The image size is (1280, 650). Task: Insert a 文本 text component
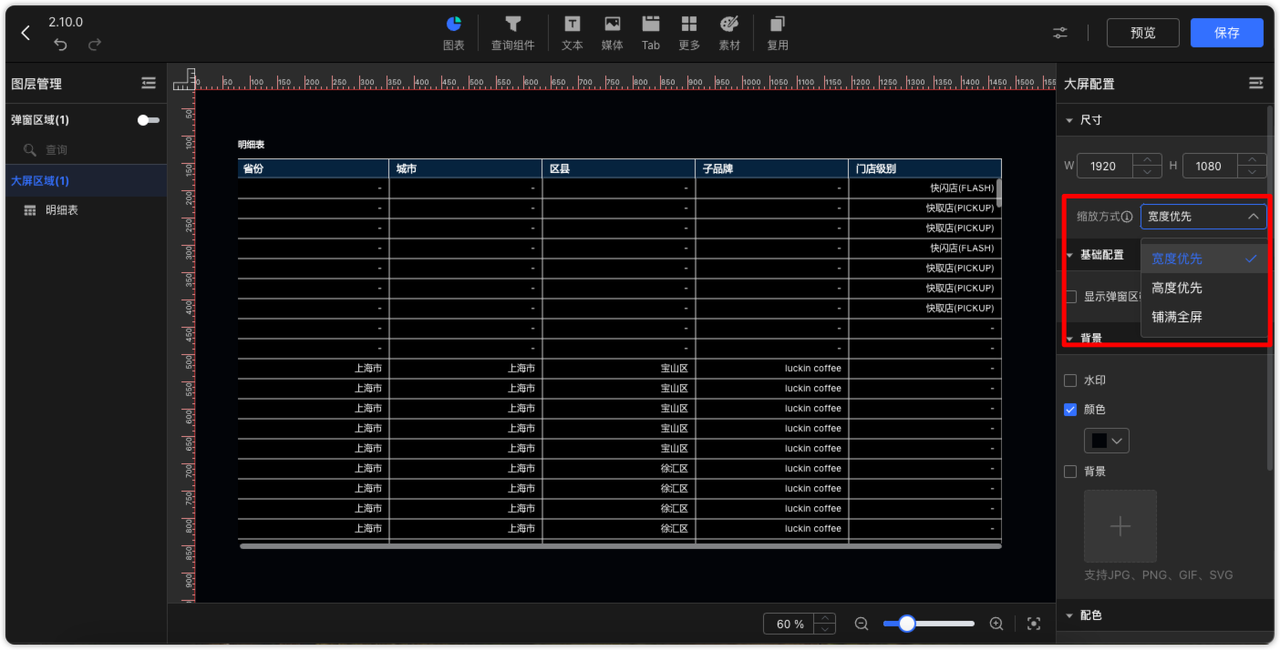tap(572, 32)
